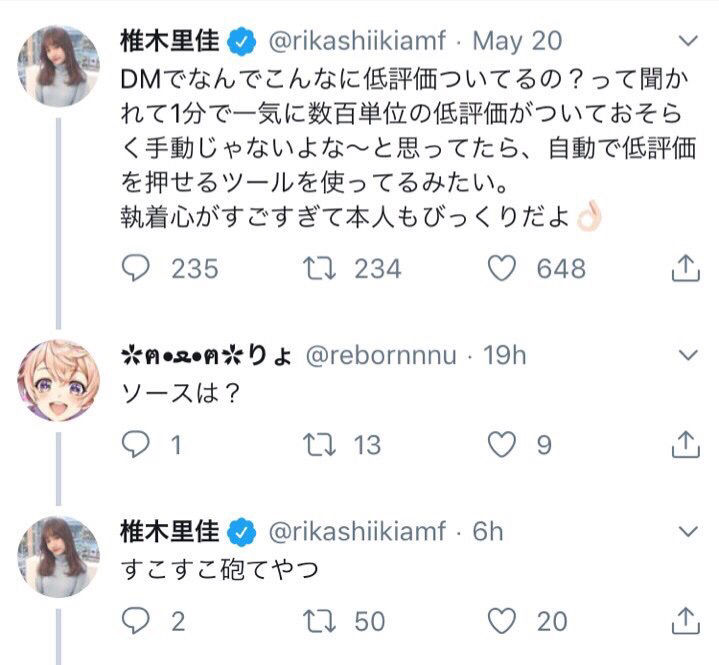The width and height of the screenshot is (719, 665).
Task: Open the dropdown chevron on the May 20 tweet
Action: (x=688, y=41)
